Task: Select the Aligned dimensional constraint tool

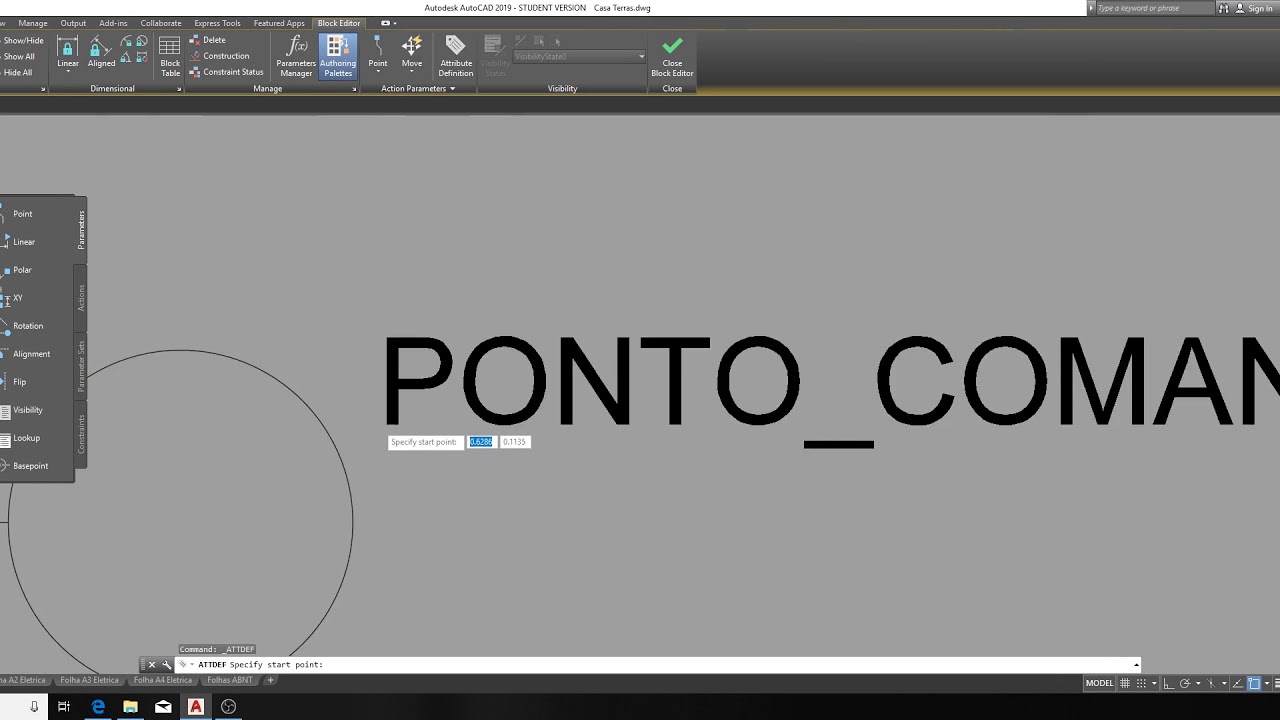Action: click(101, 51)
